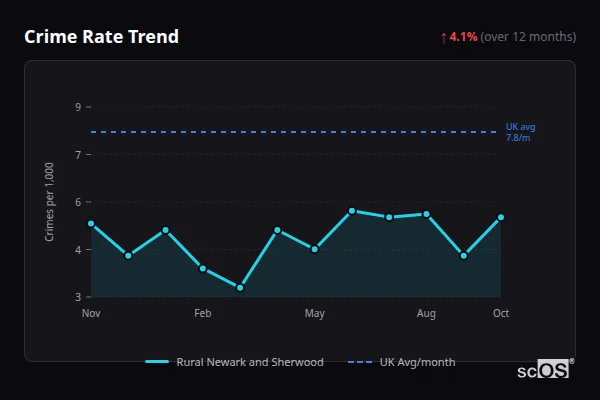
Task: Click the '4' y-axis tick label
Action: coord(78,250)
